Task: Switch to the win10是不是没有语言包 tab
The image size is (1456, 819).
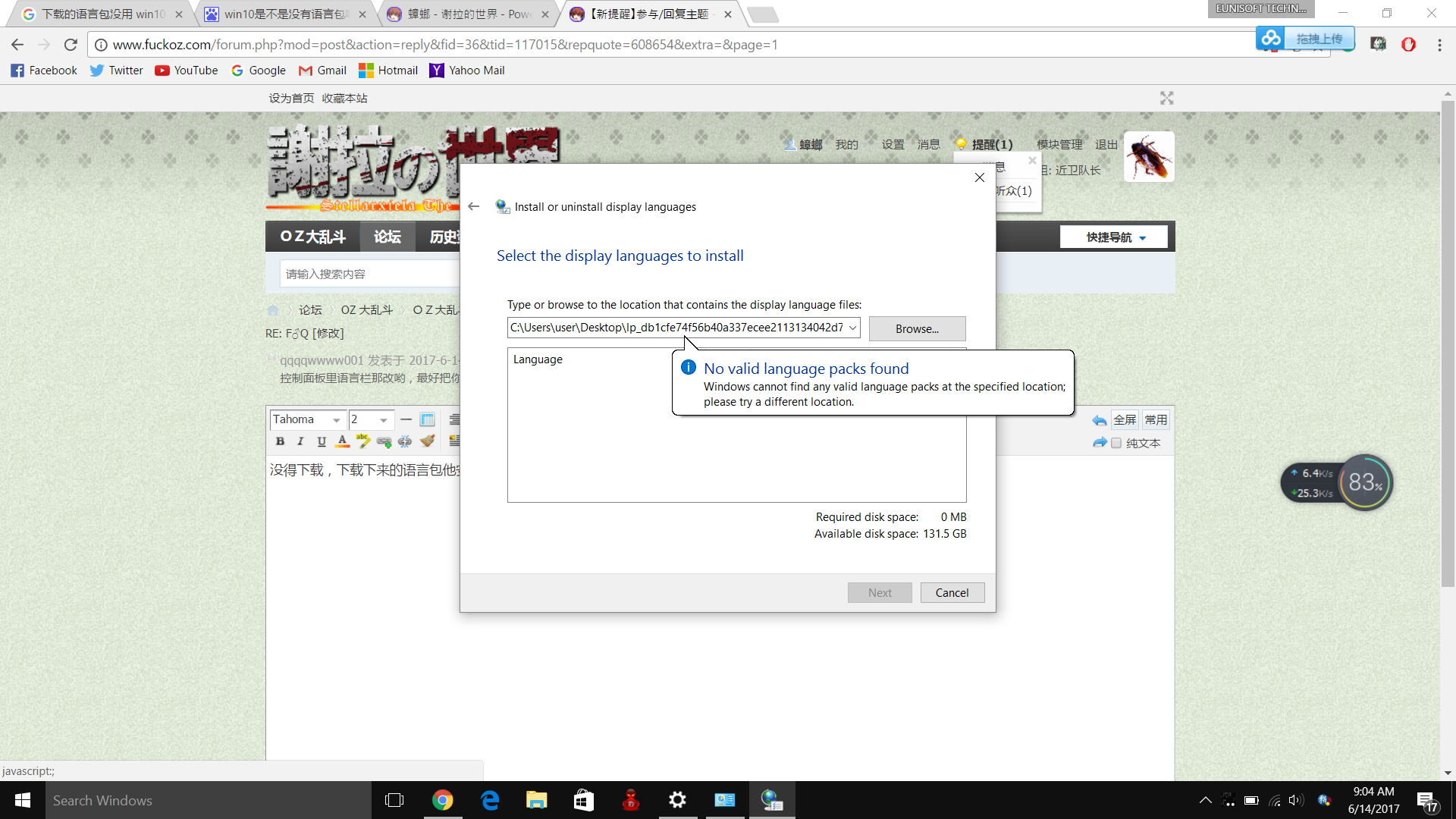Action: [286, 14]
